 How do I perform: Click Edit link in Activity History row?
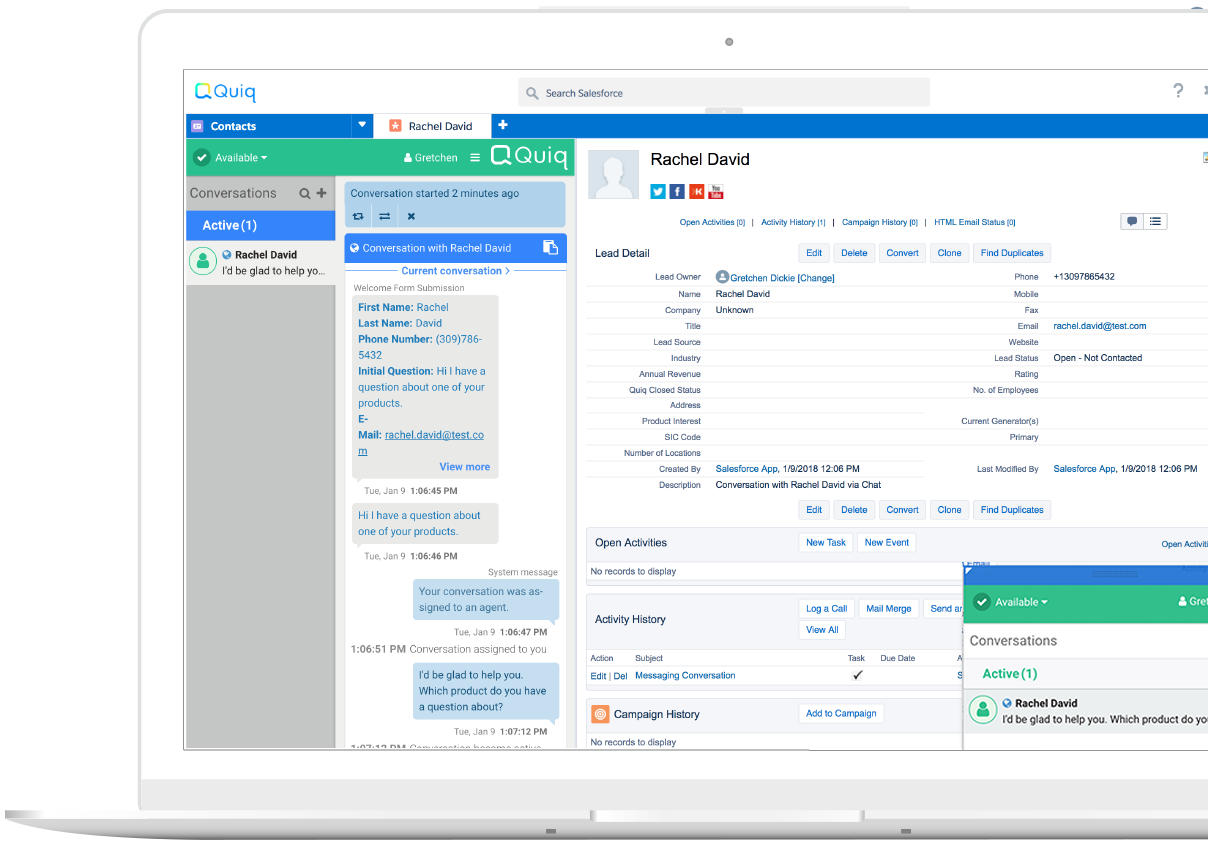coord(598,676)
